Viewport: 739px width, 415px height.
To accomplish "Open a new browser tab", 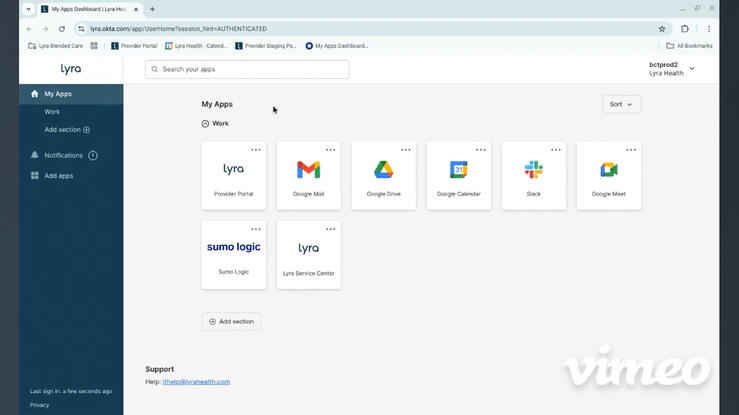I will pyautogui.click(x=152, y=9).
